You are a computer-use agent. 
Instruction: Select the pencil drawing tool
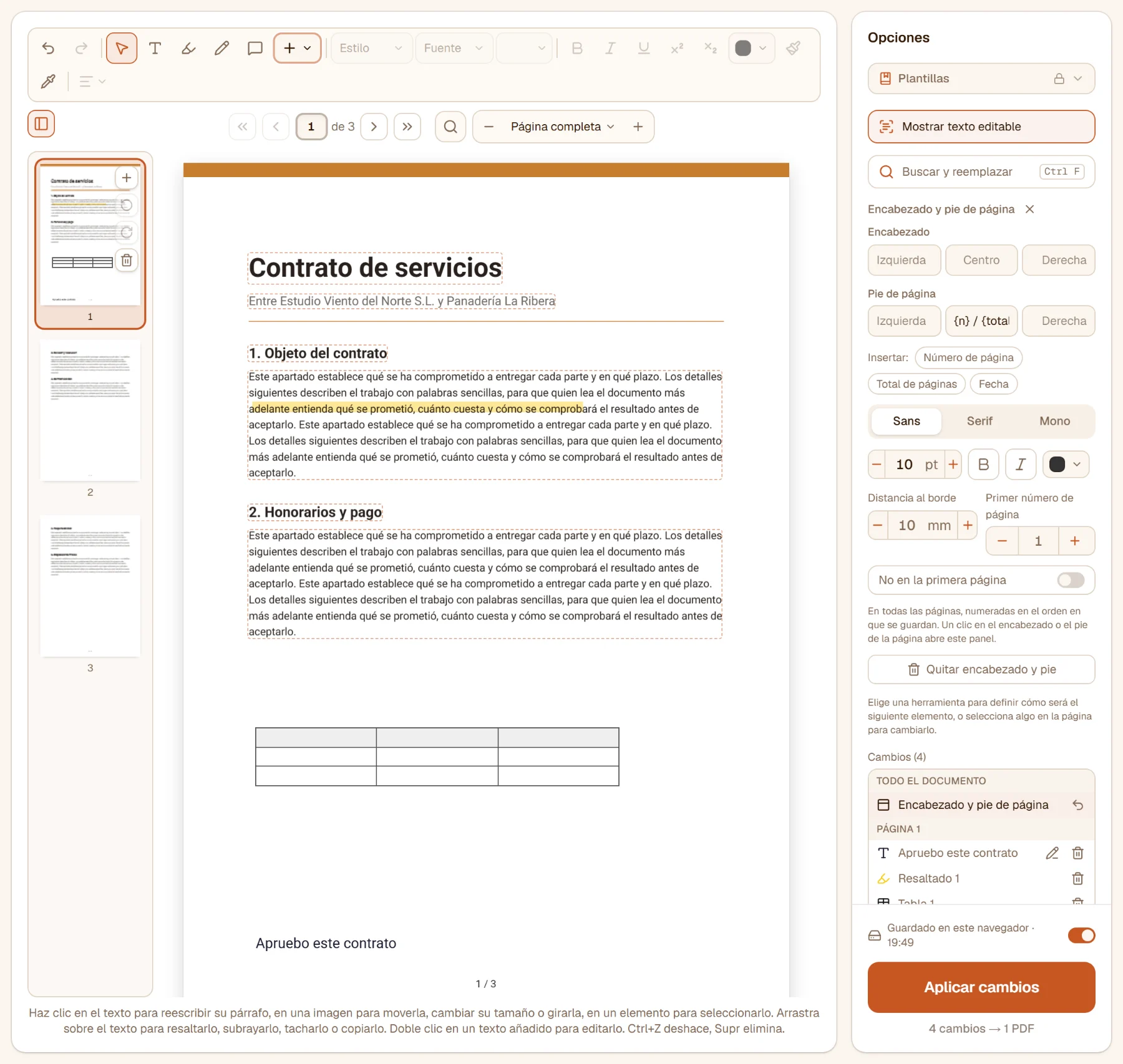coord(221,48)
